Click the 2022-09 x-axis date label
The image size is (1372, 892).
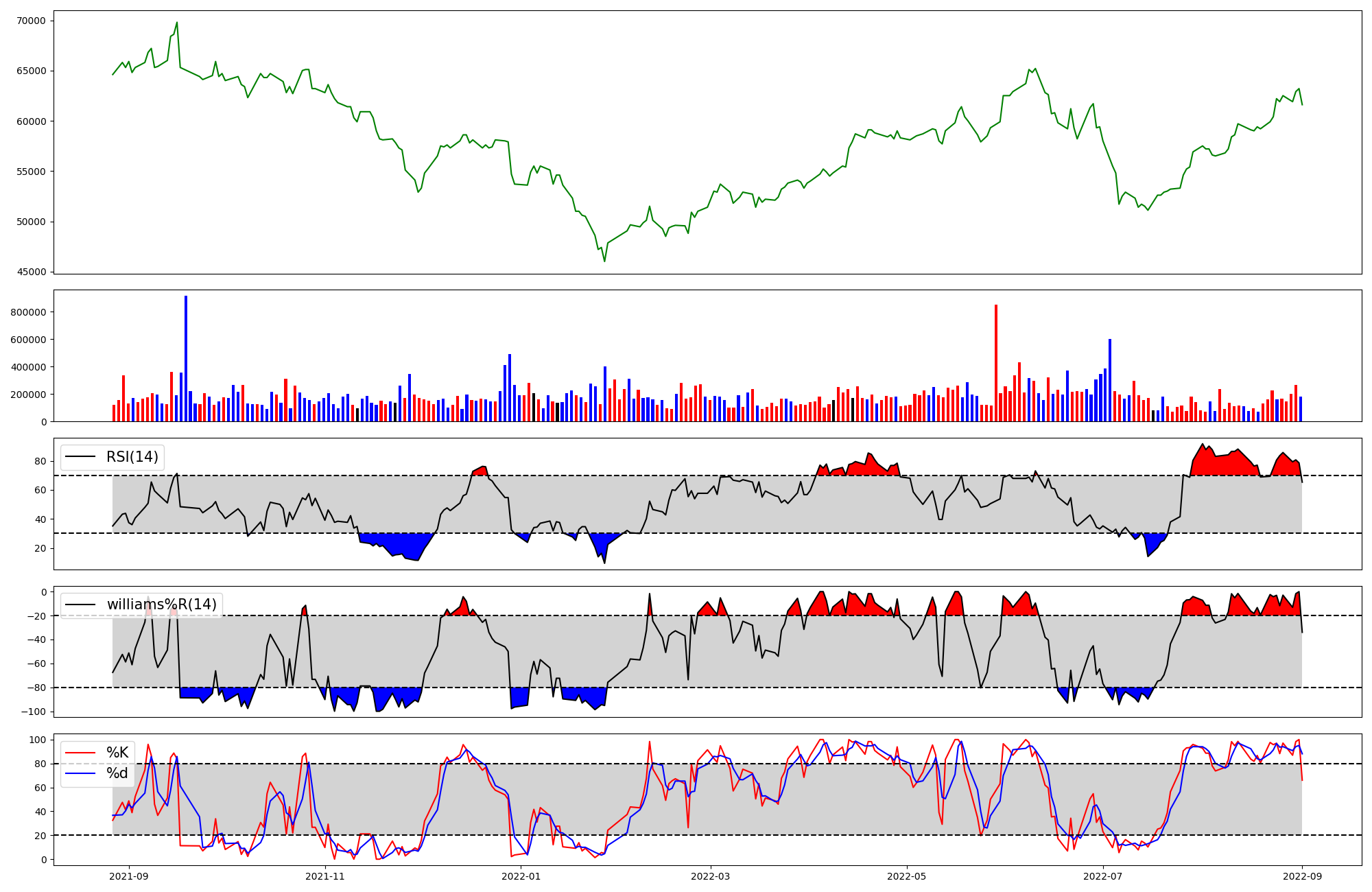point(1302,876)
